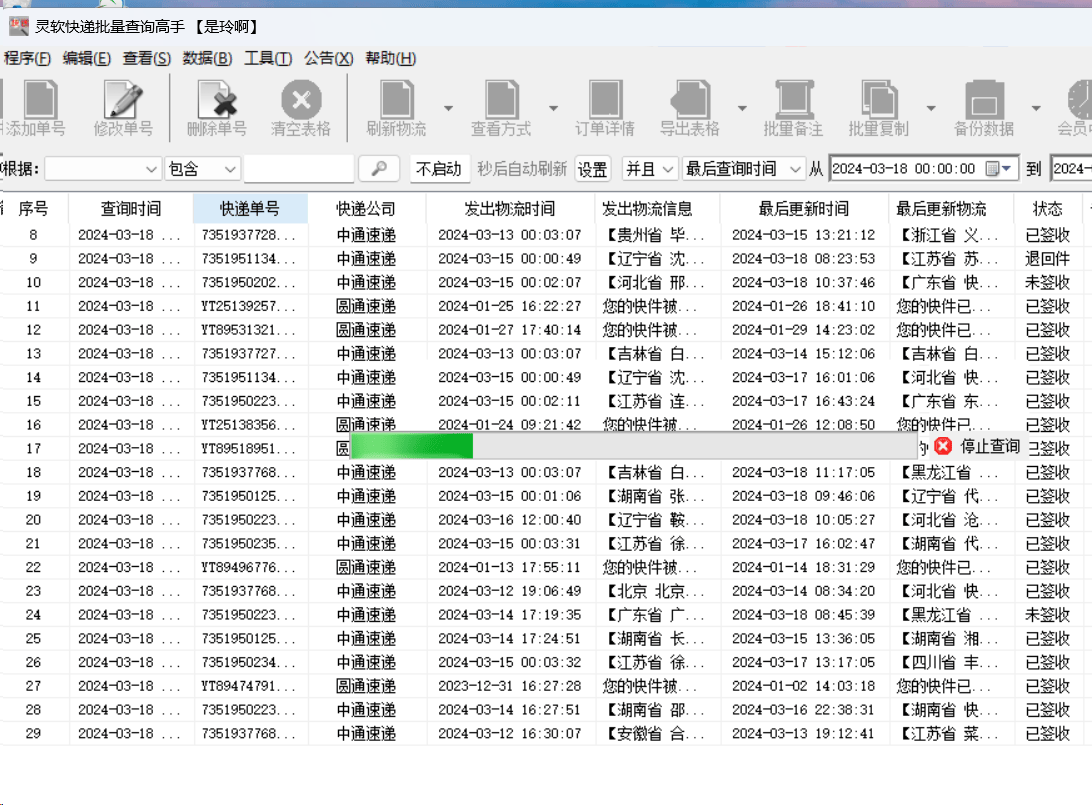The image size is (1092, 805).
Task: Select tracking number YT89496776 in row 22
Action: click(x=249, y=567)
